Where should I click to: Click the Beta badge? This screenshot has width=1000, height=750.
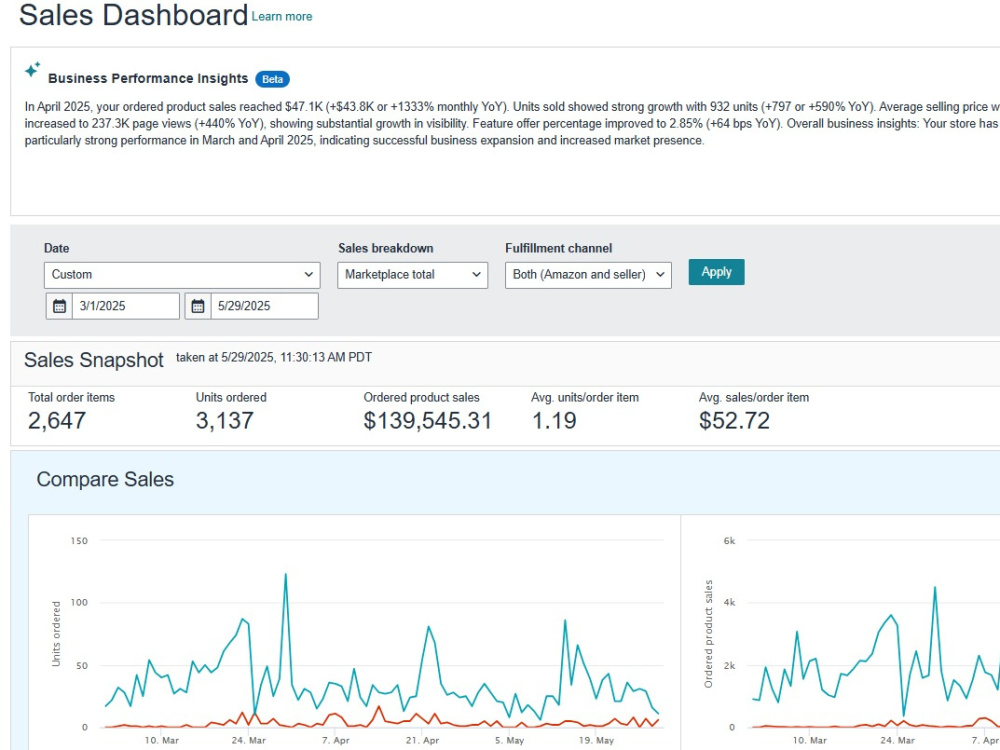pos(272,79)
